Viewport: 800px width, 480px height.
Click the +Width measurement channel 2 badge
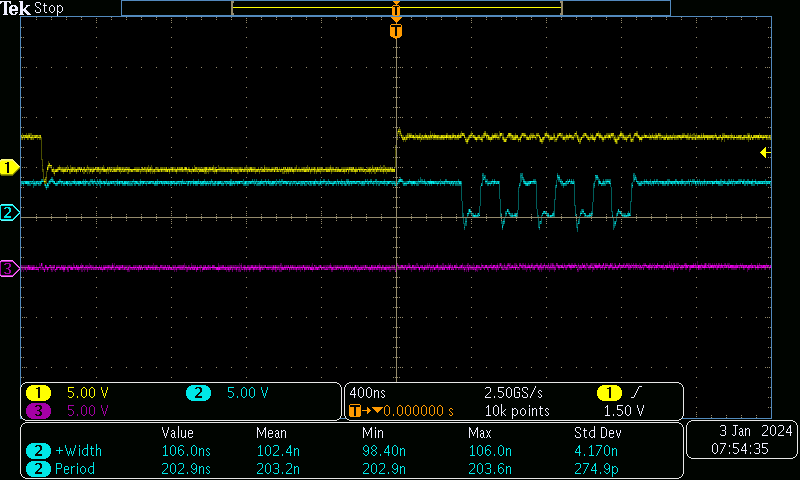click(38, 451)
